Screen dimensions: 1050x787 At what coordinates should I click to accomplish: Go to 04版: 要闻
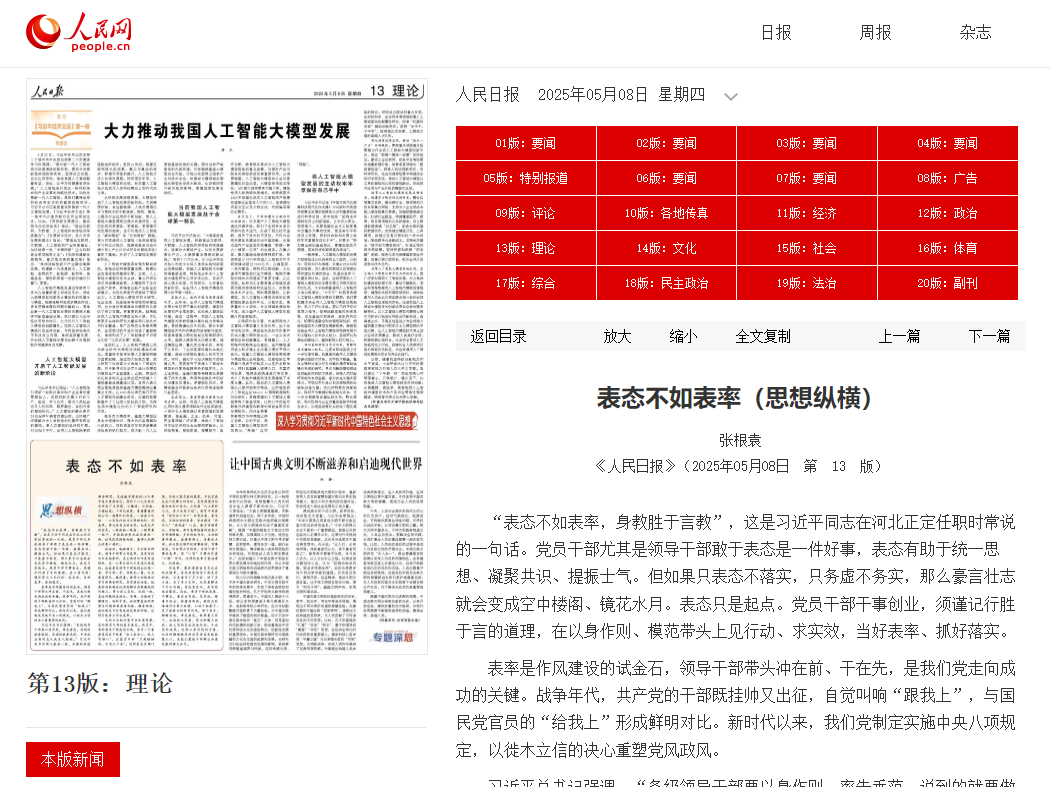[948, 143]
